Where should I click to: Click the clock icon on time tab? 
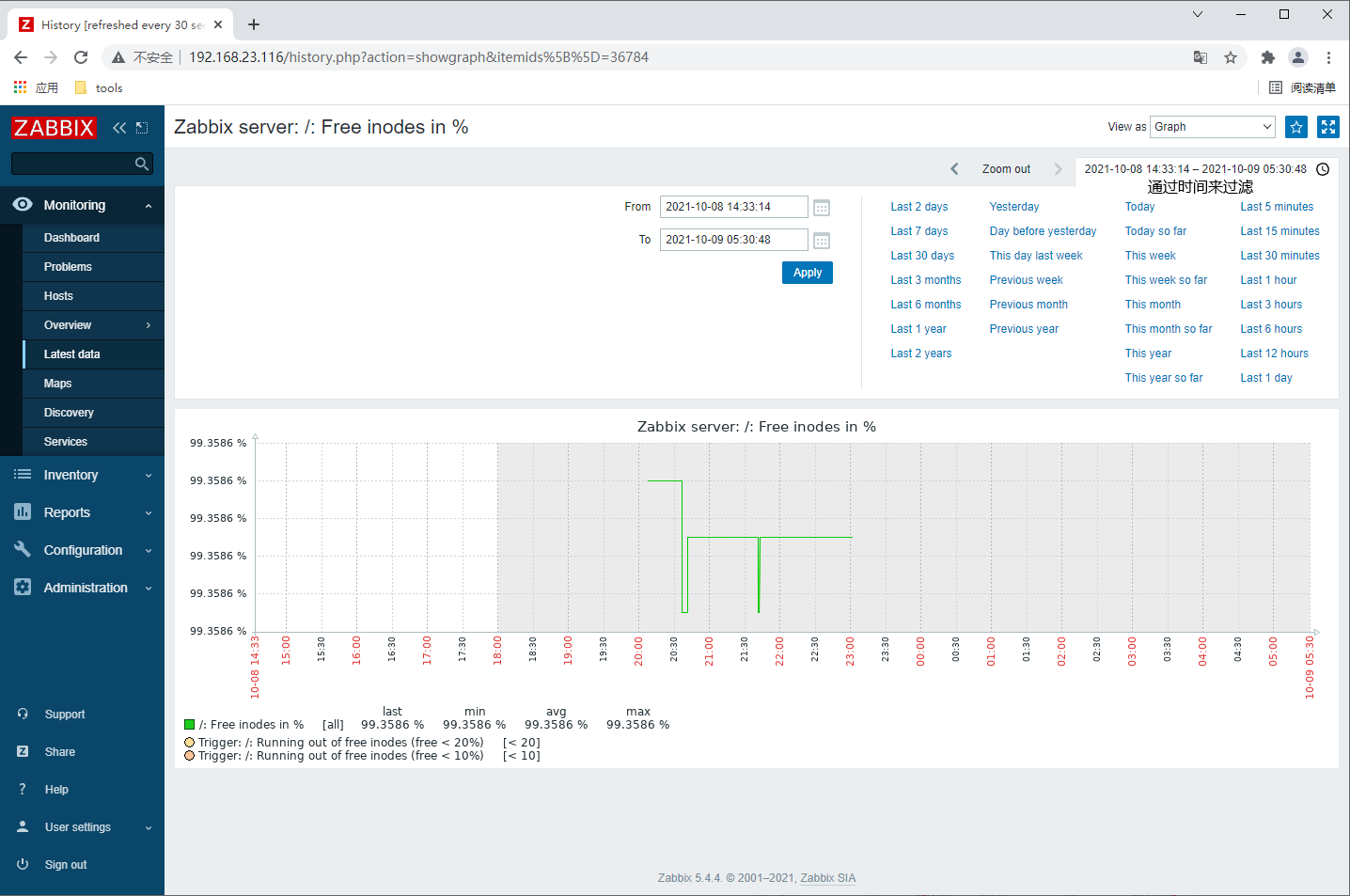tap(1323, 169)
